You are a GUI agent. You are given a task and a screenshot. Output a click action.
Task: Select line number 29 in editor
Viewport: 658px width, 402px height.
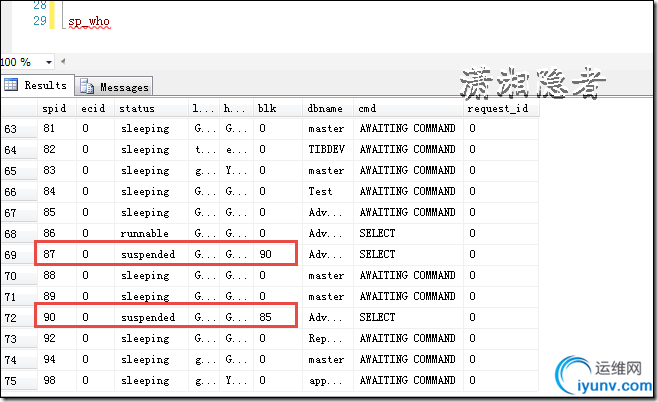click(x=40, y=21)
